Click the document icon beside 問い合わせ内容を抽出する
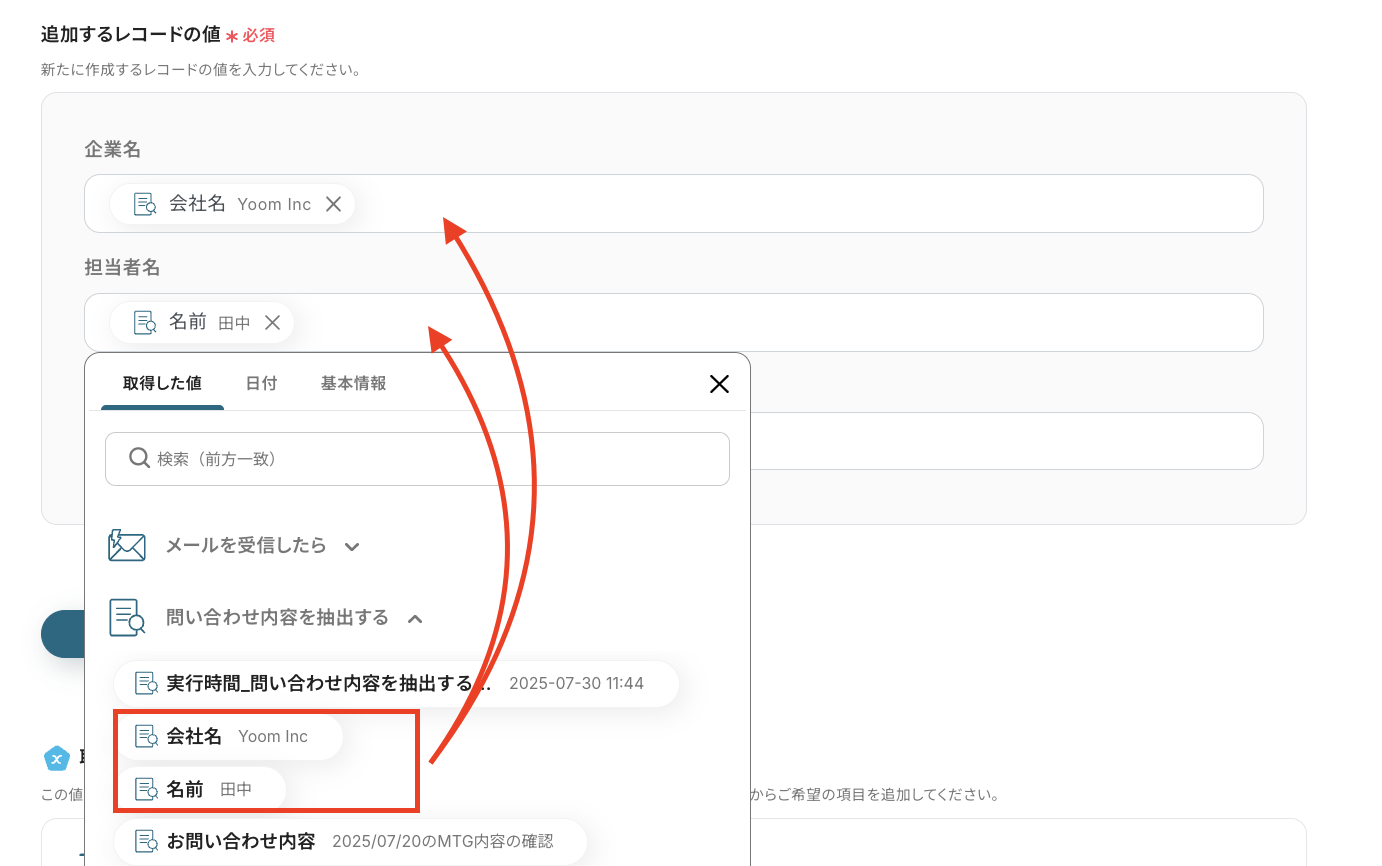Image resolution: width=1382 pixels, height=866 pixels. (127, 618)
